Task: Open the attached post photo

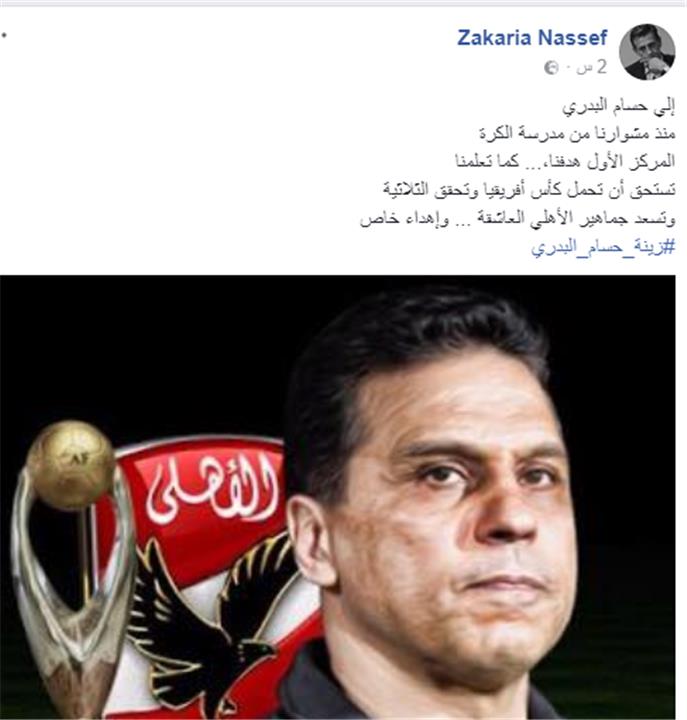Action: coord(338,497)
